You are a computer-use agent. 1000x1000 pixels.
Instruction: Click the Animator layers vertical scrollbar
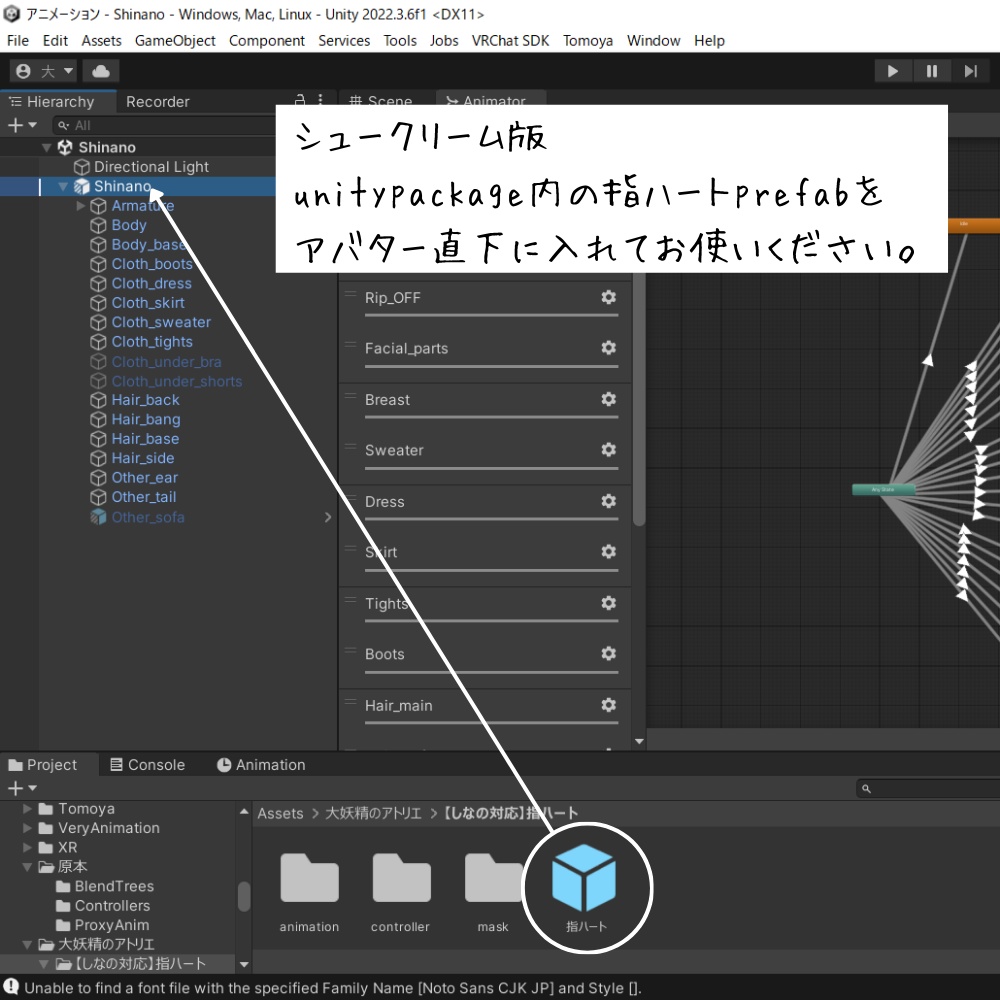[639, 399]
